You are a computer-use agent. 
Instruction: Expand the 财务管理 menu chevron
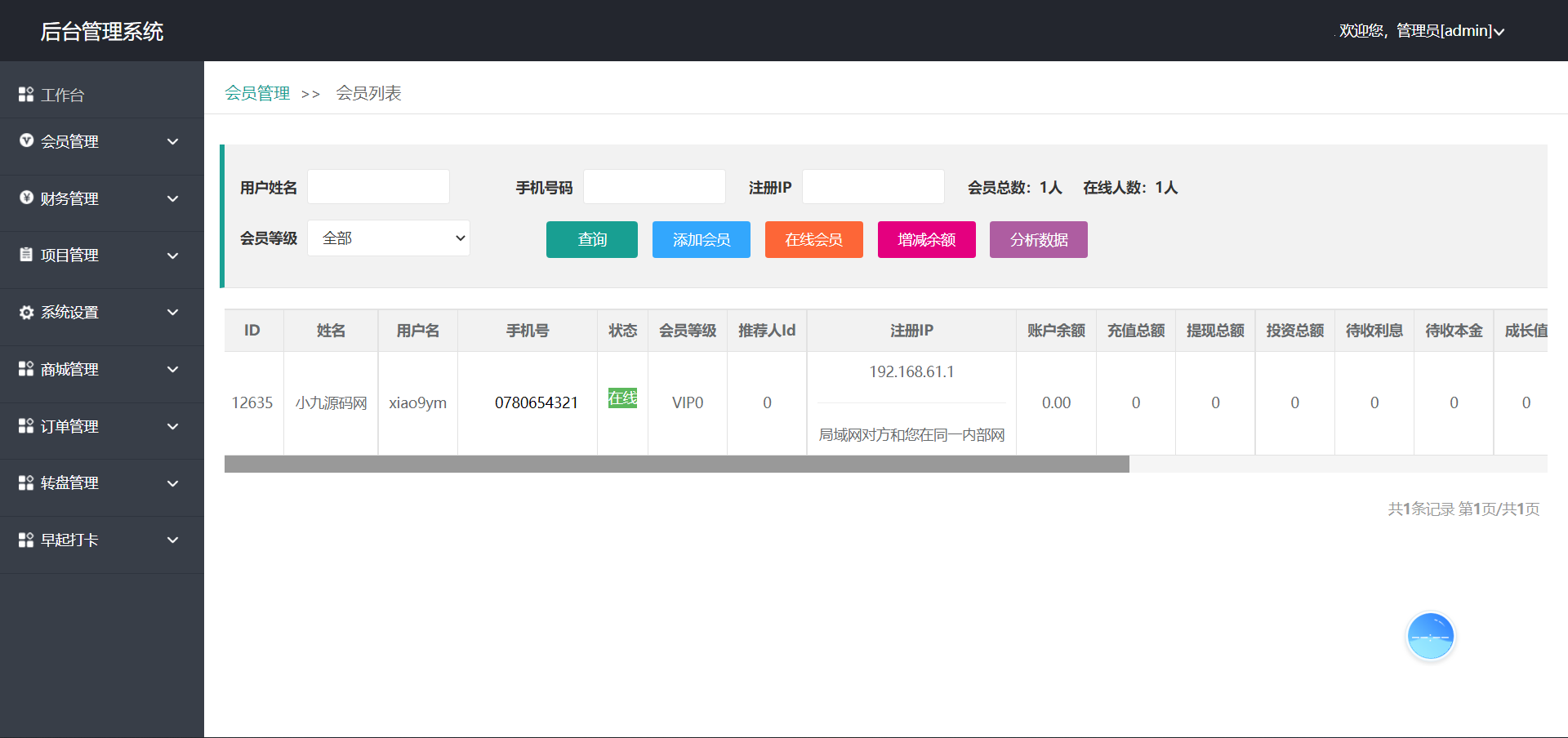173,198
